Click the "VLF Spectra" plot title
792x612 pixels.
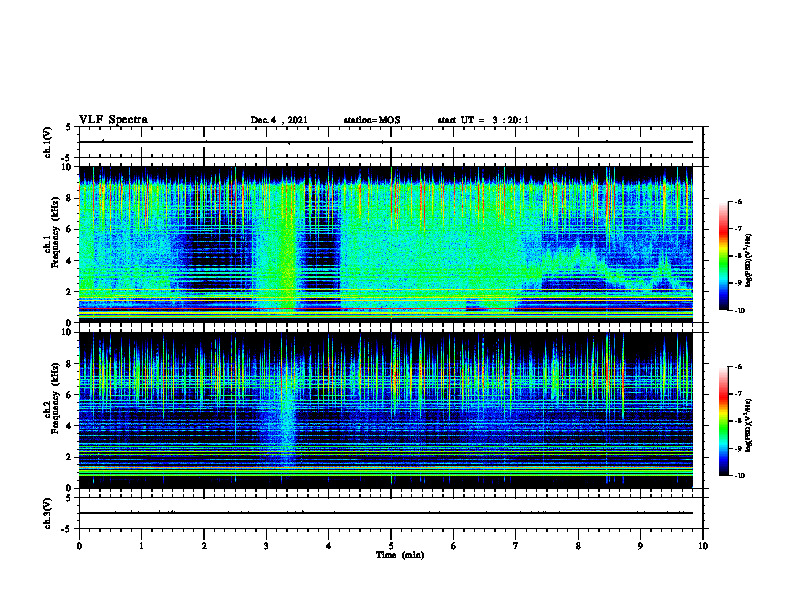click(x=113, y=120)
